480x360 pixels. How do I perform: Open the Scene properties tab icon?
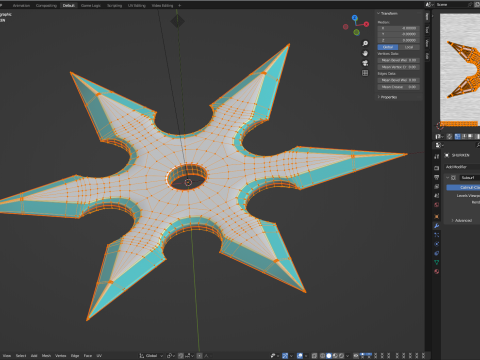(x=436, y=195)
